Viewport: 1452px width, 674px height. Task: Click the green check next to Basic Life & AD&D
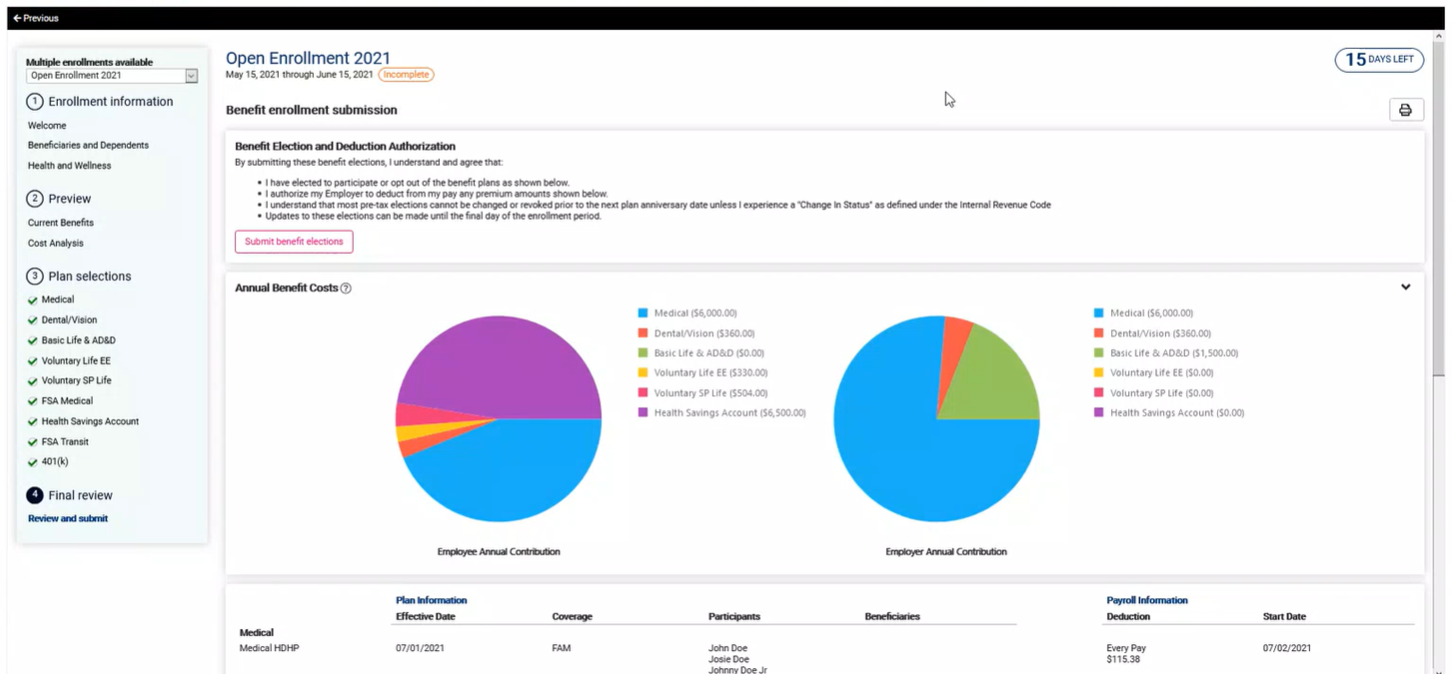click(33, 341)
